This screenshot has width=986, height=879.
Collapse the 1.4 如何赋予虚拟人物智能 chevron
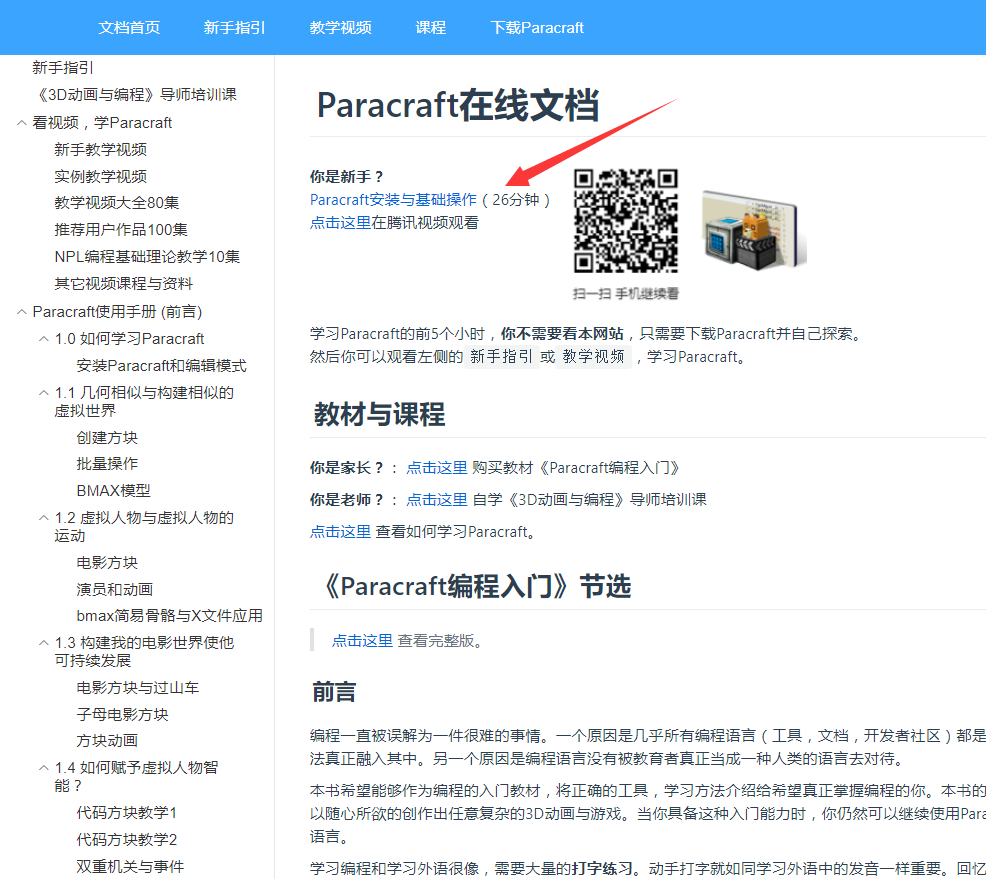click(43, 768)
